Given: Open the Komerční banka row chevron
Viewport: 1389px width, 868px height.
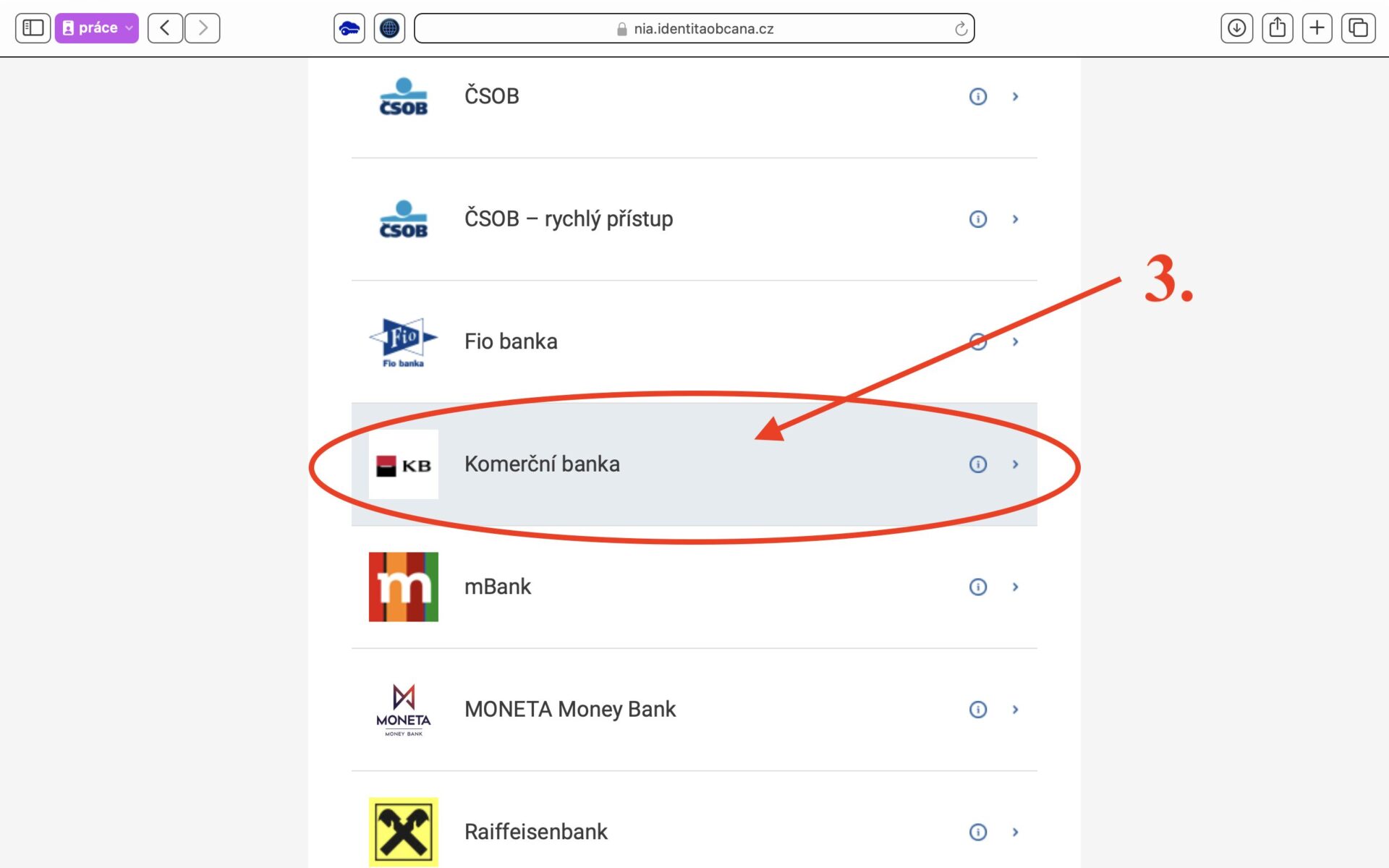Looking at the screenshot, I should point(1016,464).
